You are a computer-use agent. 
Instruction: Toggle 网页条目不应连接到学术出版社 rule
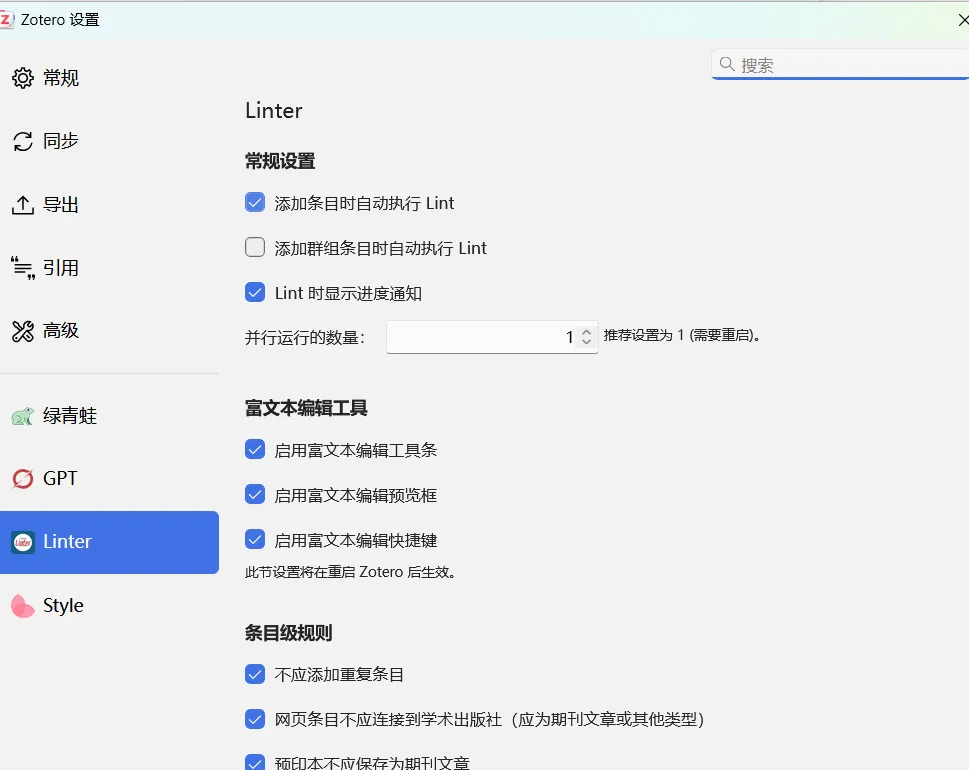click(255, 719)
